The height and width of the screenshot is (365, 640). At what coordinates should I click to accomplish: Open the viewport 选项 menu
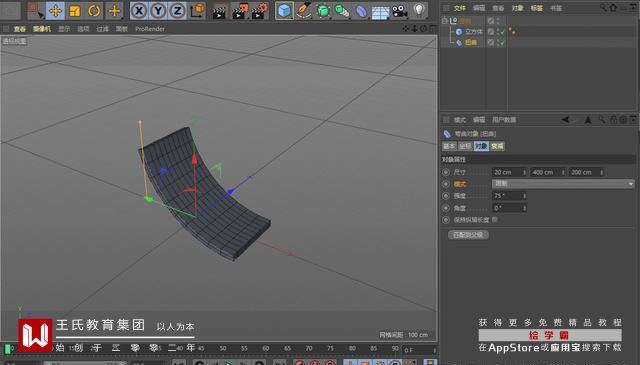tap(83, 29)
